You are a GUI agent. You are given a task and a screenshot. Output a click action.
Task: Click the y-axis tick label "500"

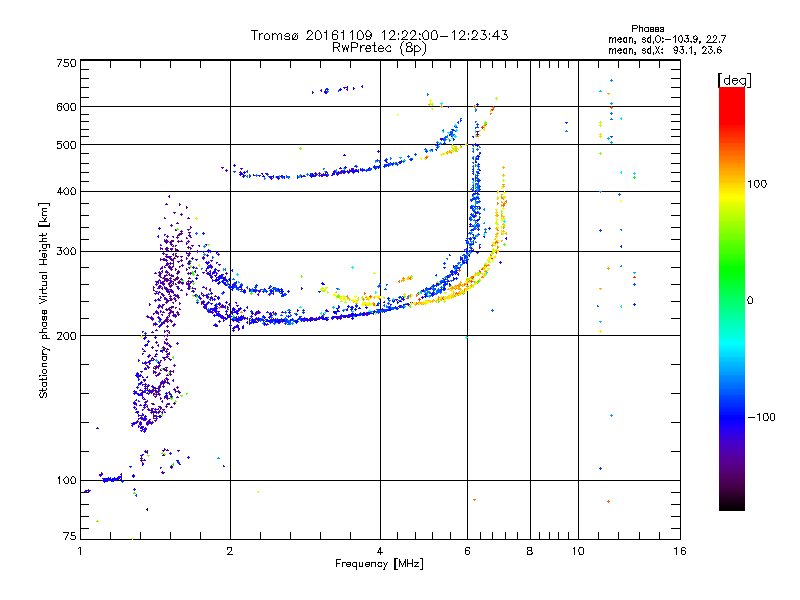[67, 145]
